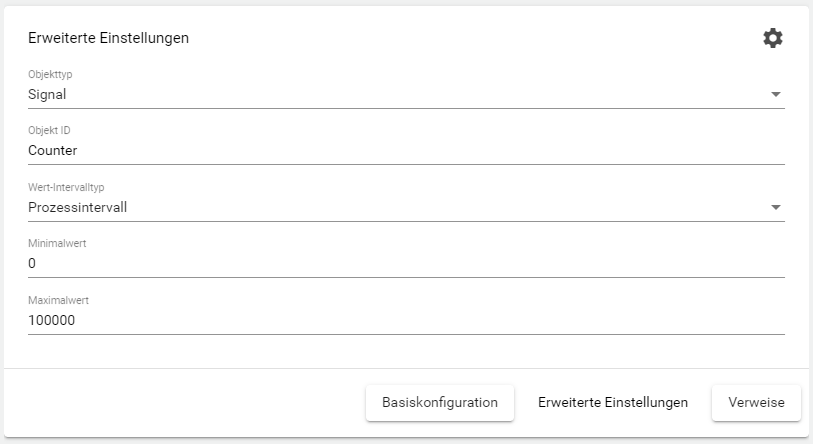Switch to the Basiskonfiguration tab

440,402
